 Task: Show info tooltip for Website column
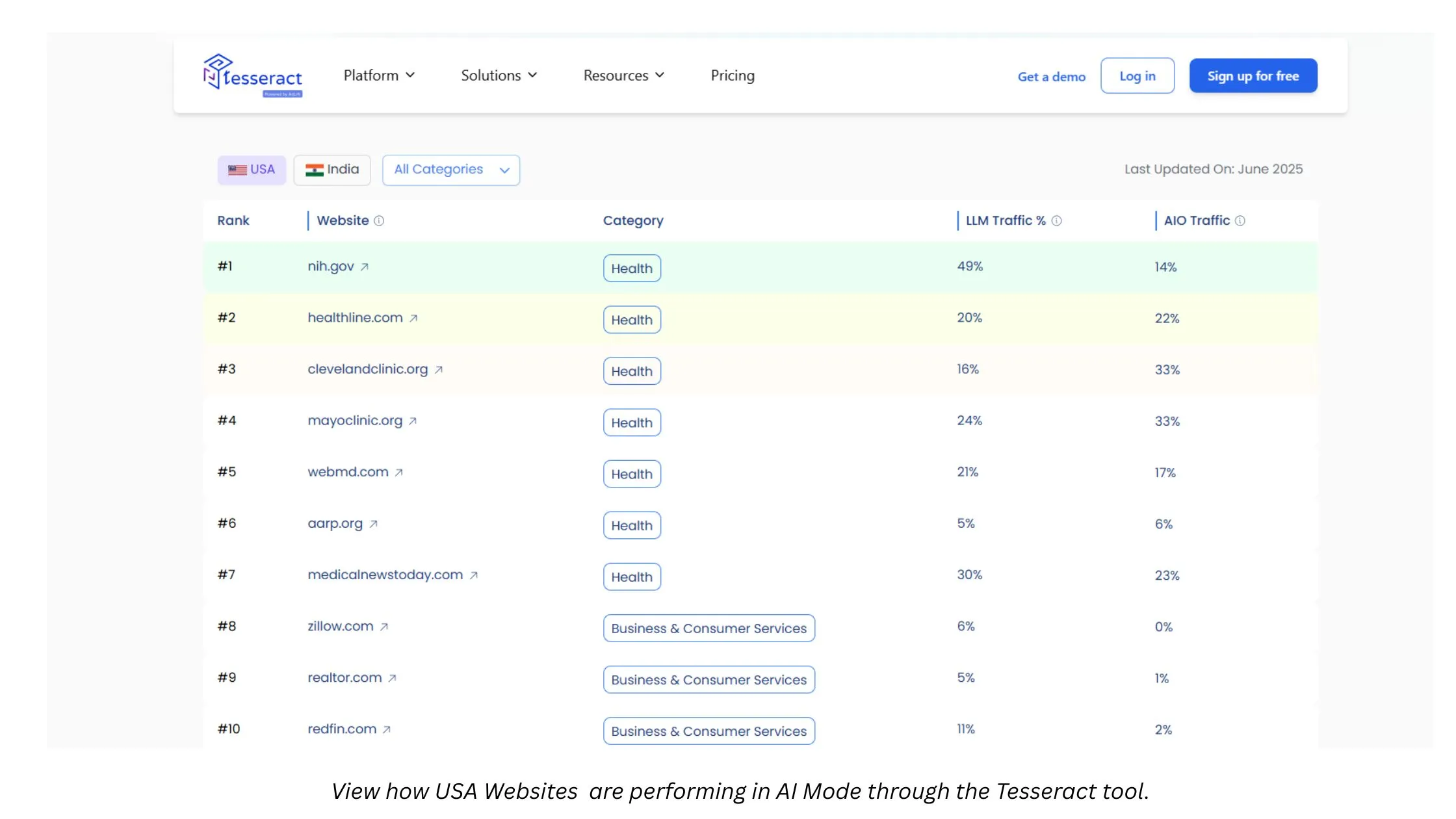379,221
